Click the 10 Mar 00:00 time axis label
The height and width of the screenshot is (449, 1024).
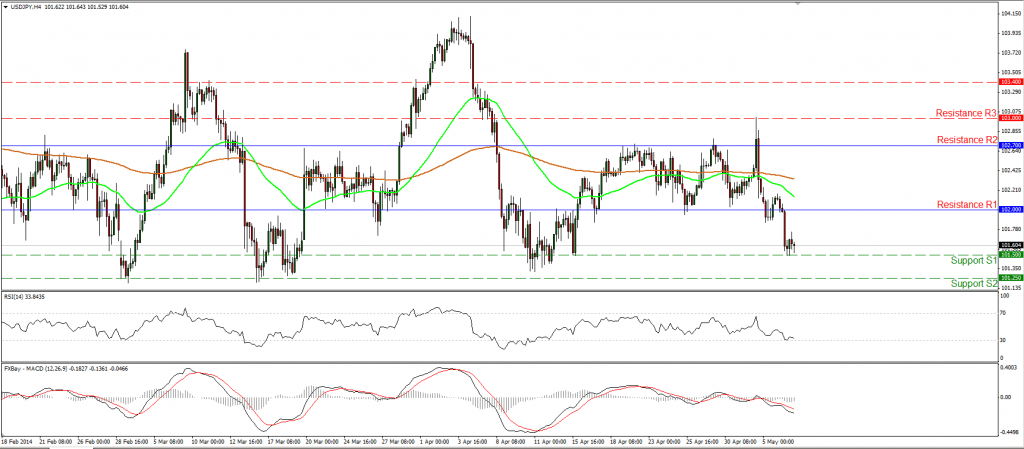209,441
